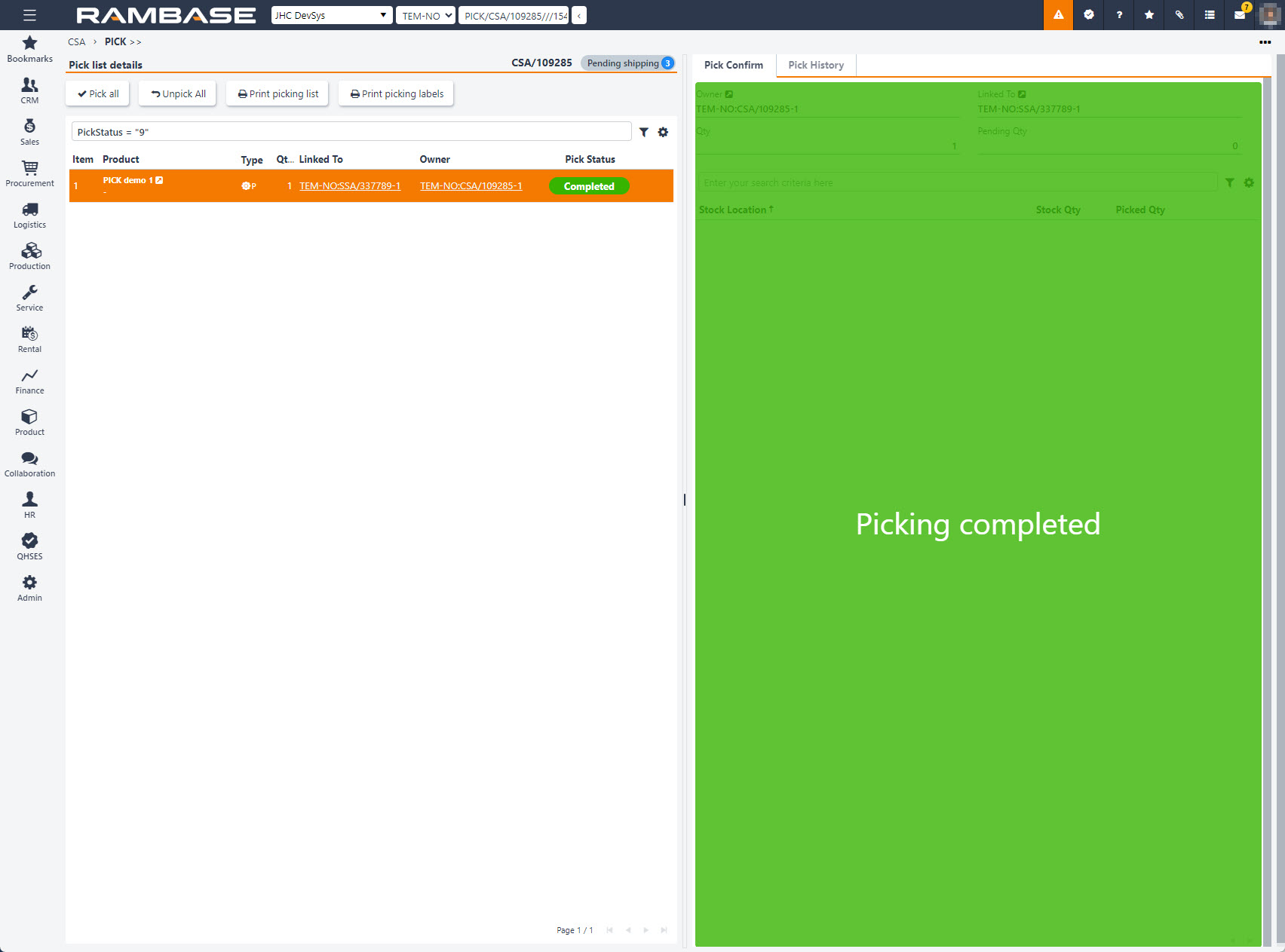The image size is (1285, 952).
Task: Click the attachments paperclip icon in header
Action: coord(1179,15)
